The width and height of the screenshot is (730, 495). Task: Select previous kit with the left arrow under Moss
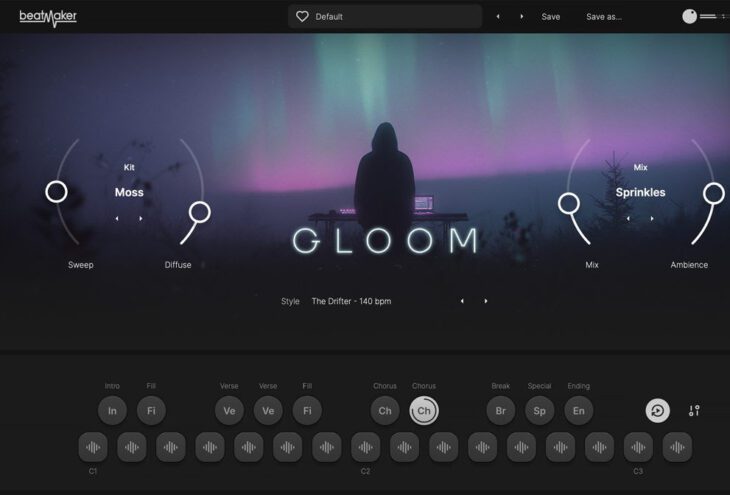(117, 218)
